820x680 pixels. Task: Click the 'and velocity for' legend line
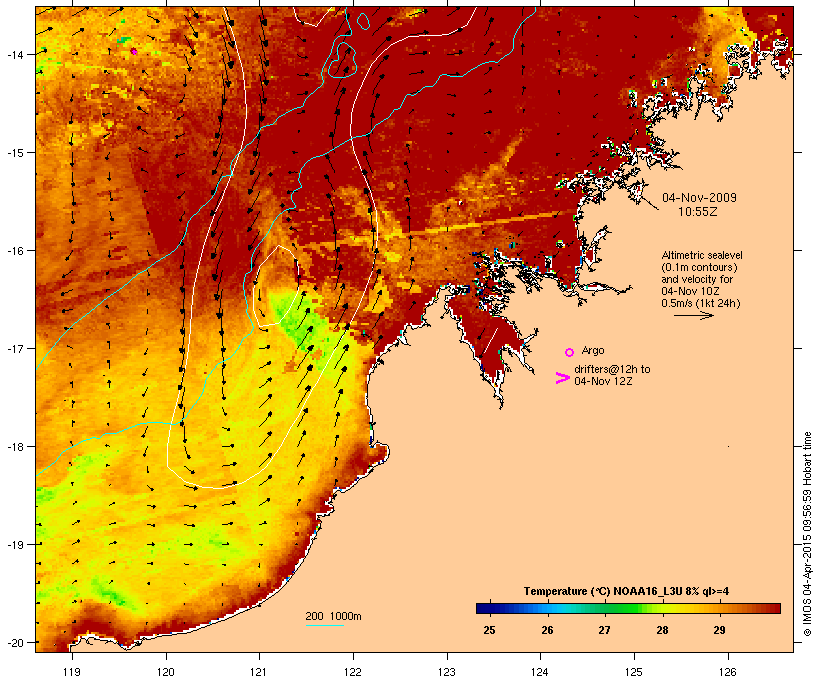coord(697,279)
